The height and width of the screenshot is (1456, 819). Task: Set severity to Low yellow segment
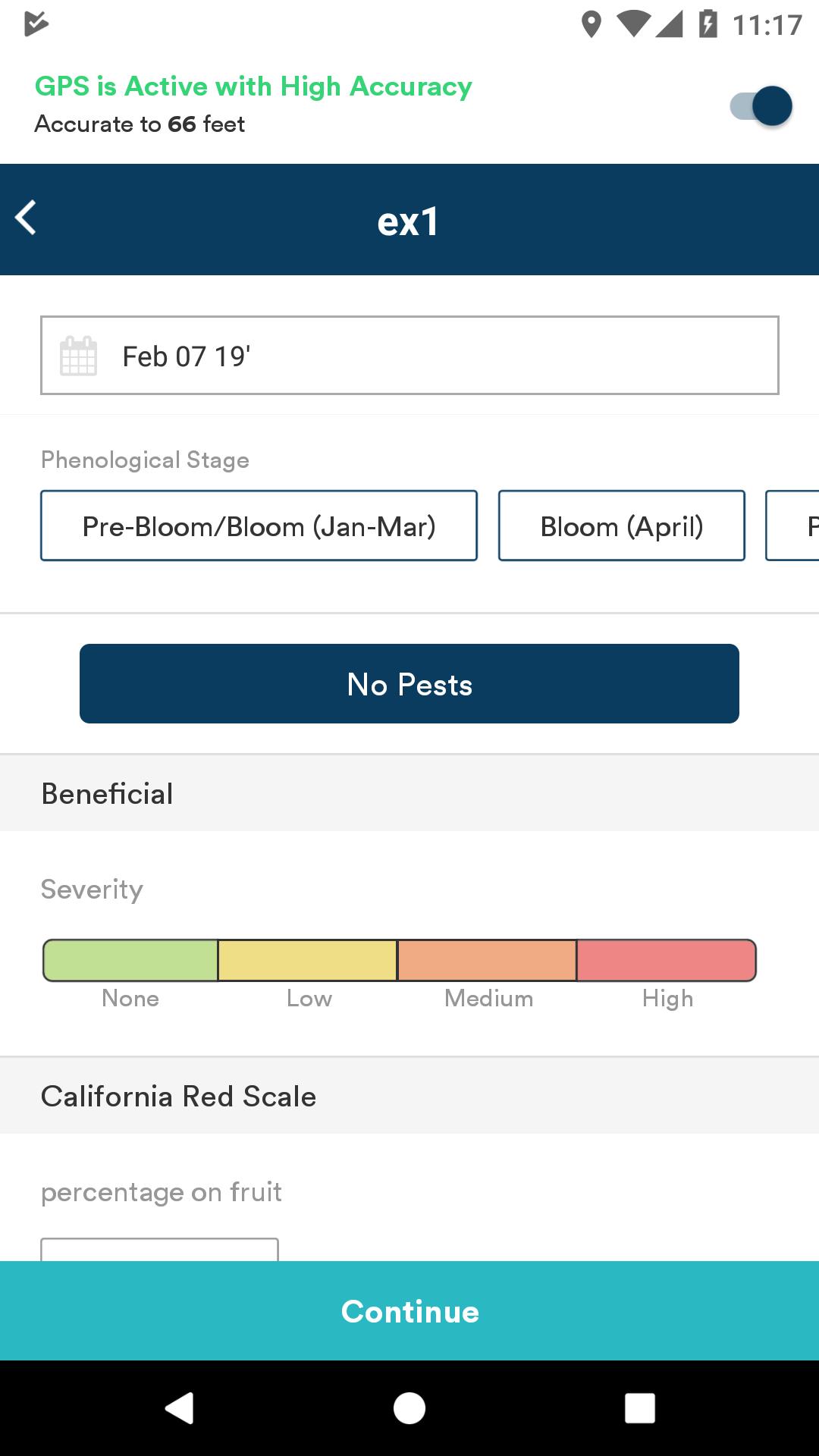(308, 960)
